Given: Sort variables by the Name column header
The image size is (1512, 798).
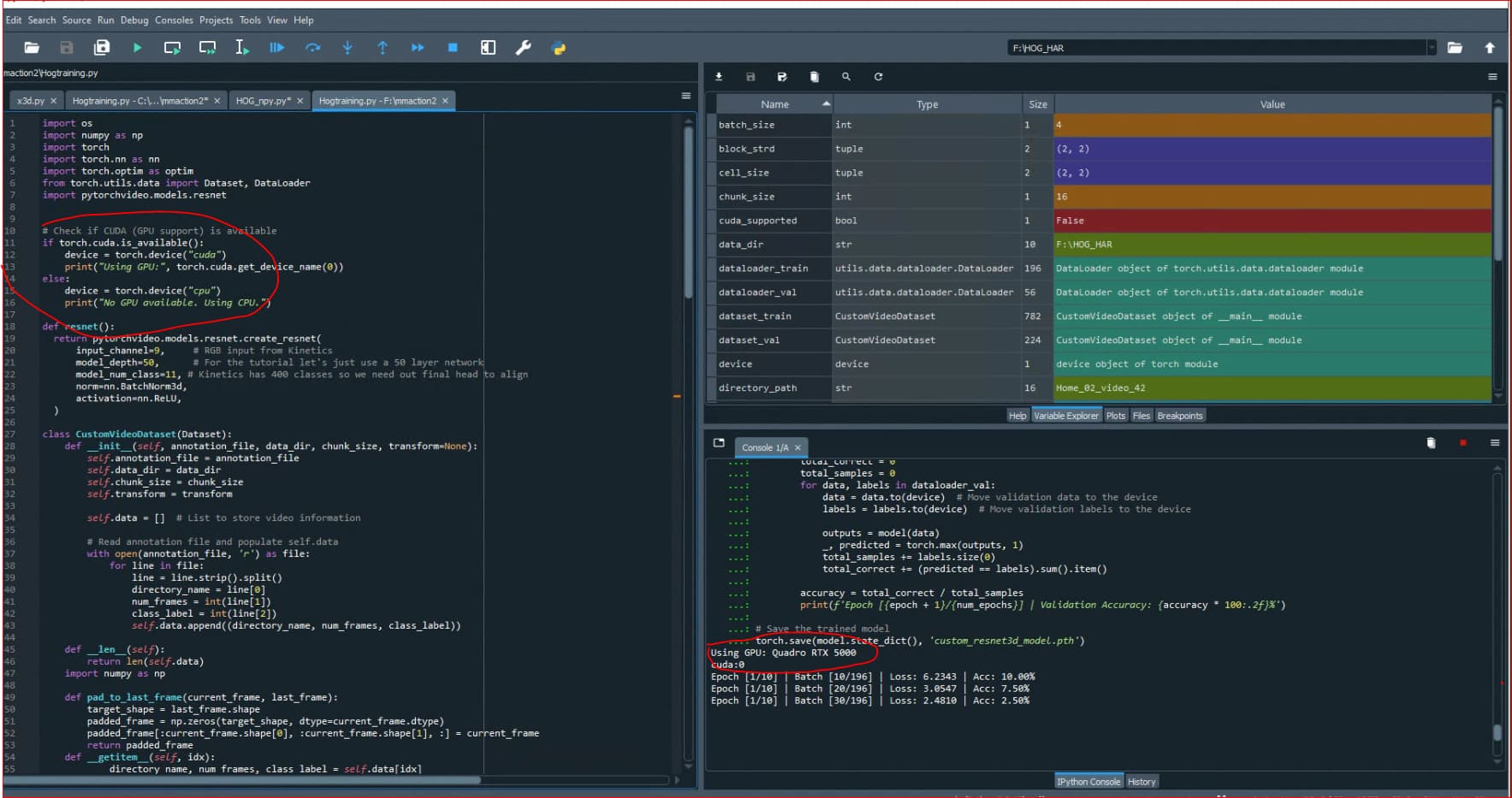Looking at the screenshot, I should coord(774,104).
